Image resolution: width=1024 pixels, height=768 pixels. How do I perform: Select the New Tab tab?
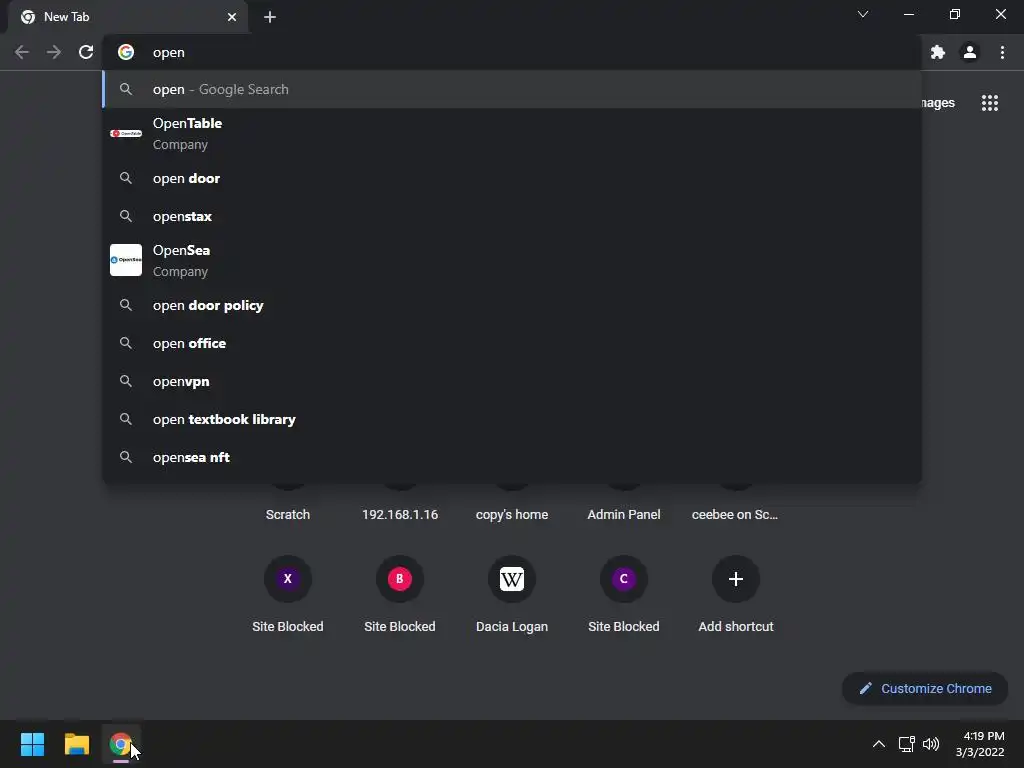[x=127, y=17]
